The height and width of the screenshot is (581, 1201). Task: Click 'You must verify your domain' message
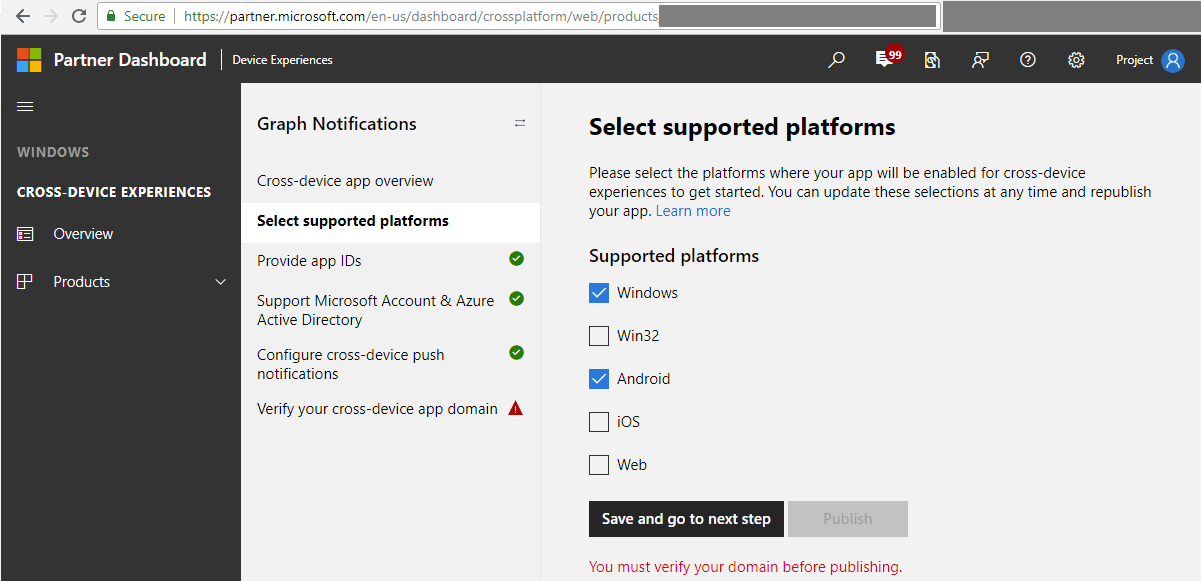pyautogui.click(x=745, y=567)
